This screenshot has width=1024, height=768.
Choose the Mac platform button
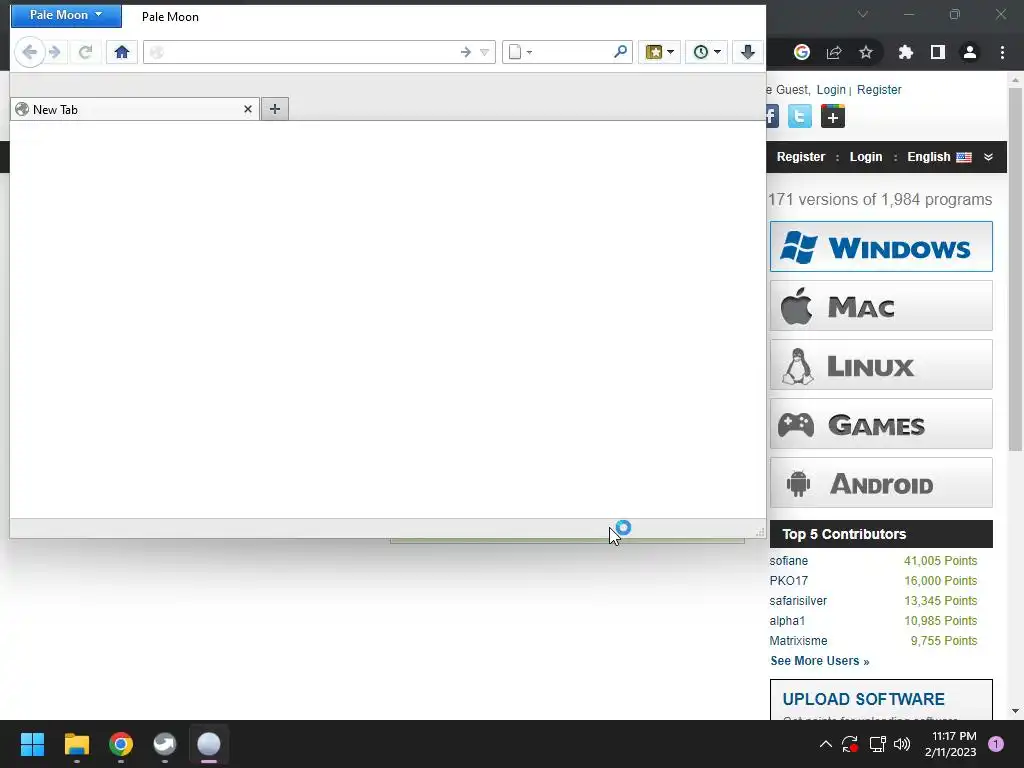tap(881, 306)
